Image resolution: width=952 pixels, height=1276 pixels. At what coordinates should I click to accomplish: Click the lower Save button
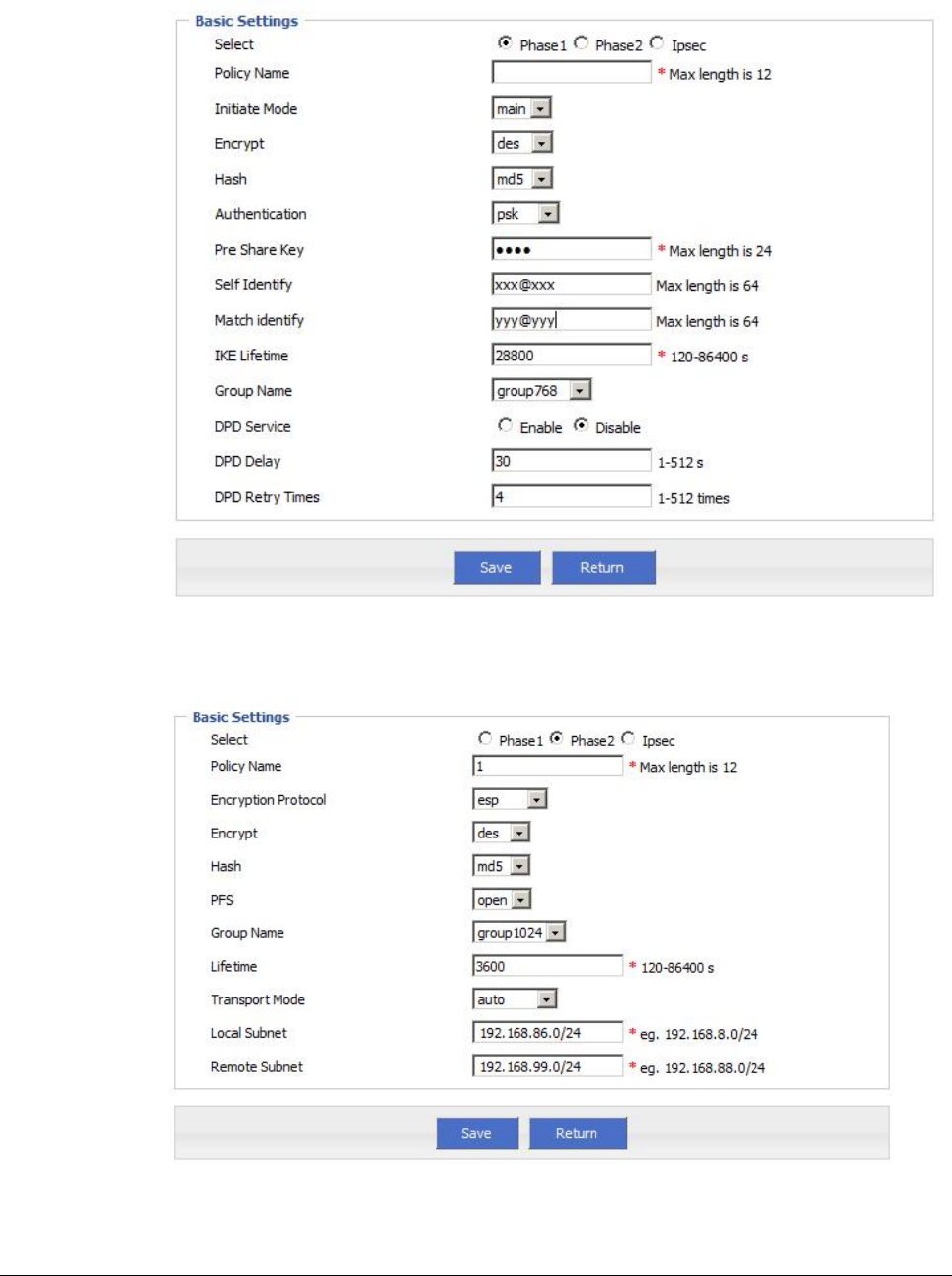point(477,1133)
